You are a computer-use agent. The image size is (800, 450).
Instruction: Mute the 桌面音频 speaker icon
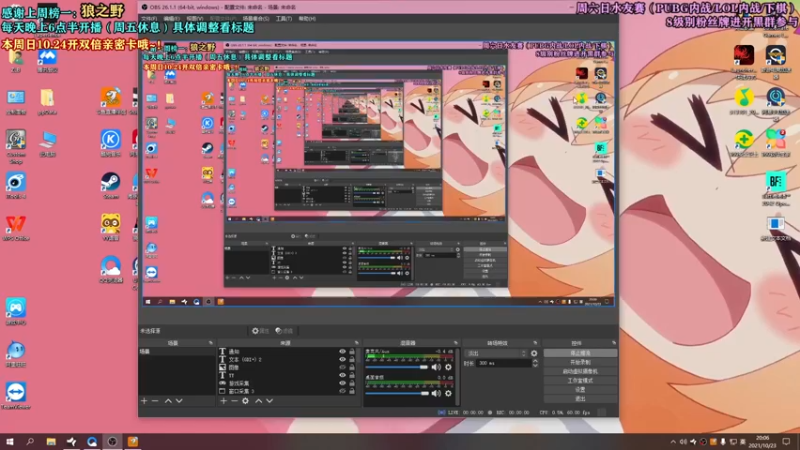[436, 393]
